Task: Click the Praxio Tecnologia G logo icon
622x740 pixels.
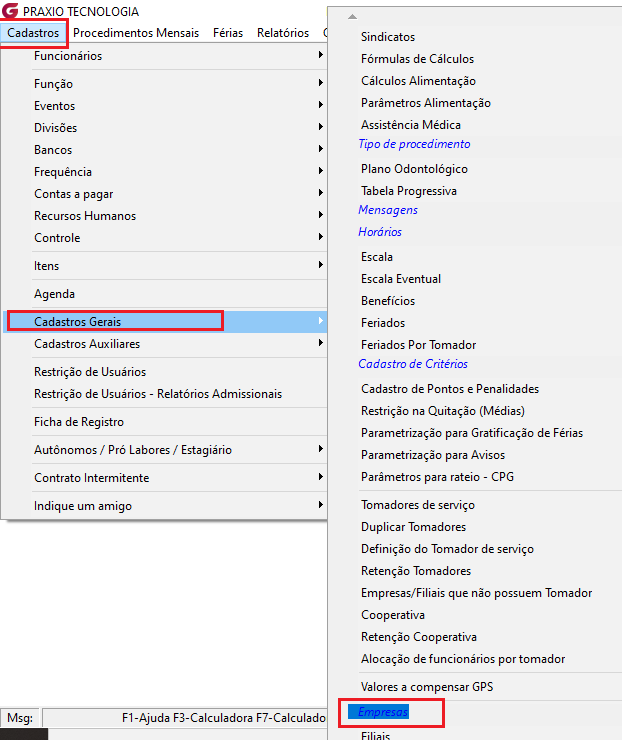Action: (x=10, y=10)
